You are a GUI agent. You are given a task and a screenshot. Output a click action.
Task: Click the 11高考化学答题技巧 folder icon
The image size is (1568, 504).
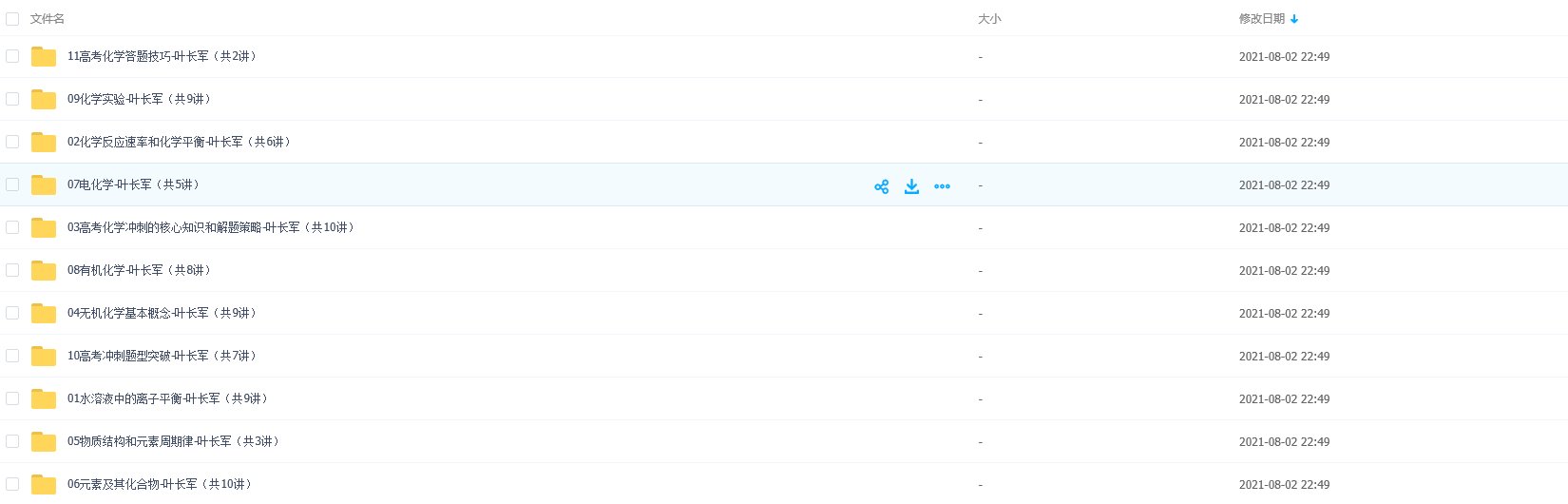44,56
